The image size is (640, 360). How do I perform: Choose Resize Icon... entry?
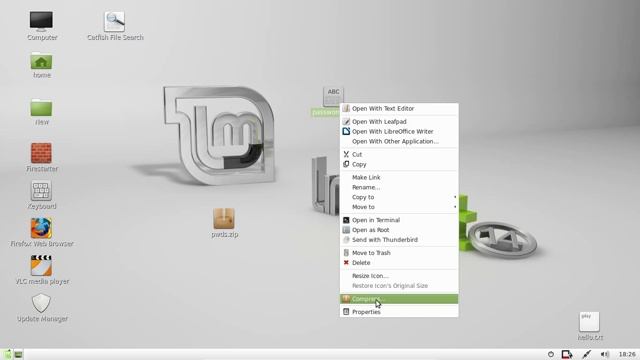pyautogui.click(x=399, y=276)
